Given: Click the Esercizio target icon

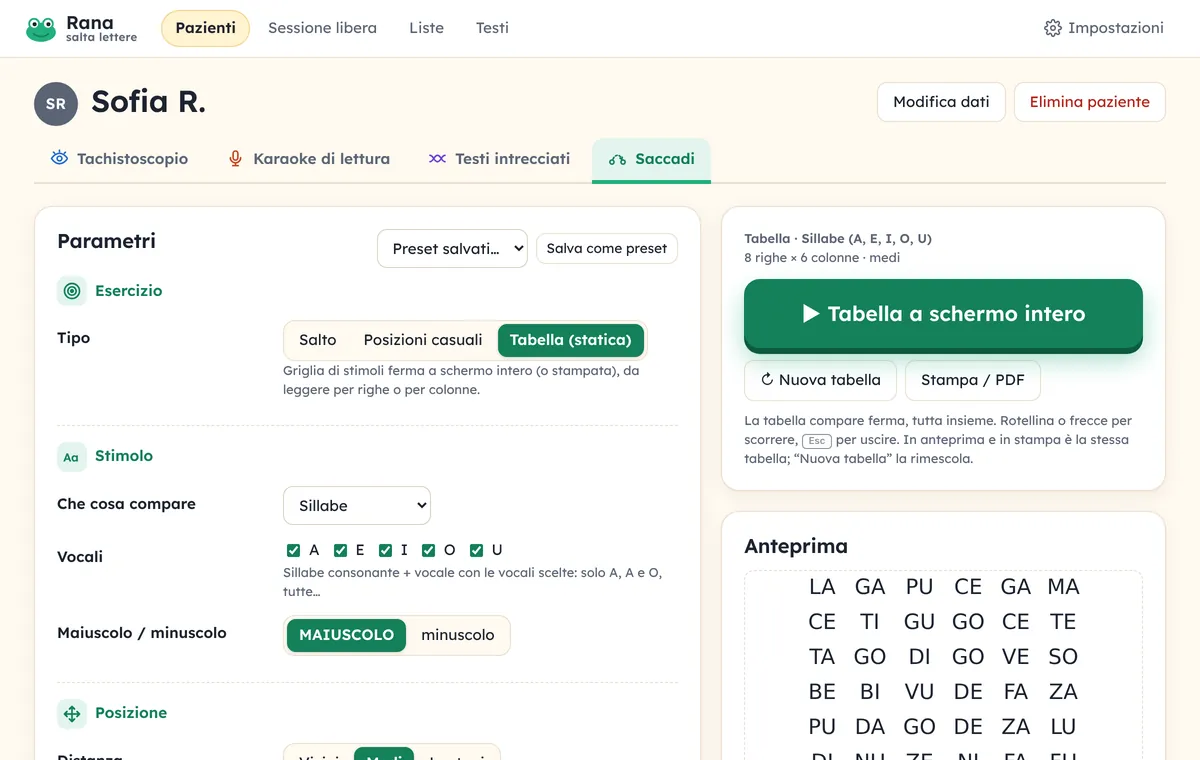Looking at the screenshot, I should (72, 291).
